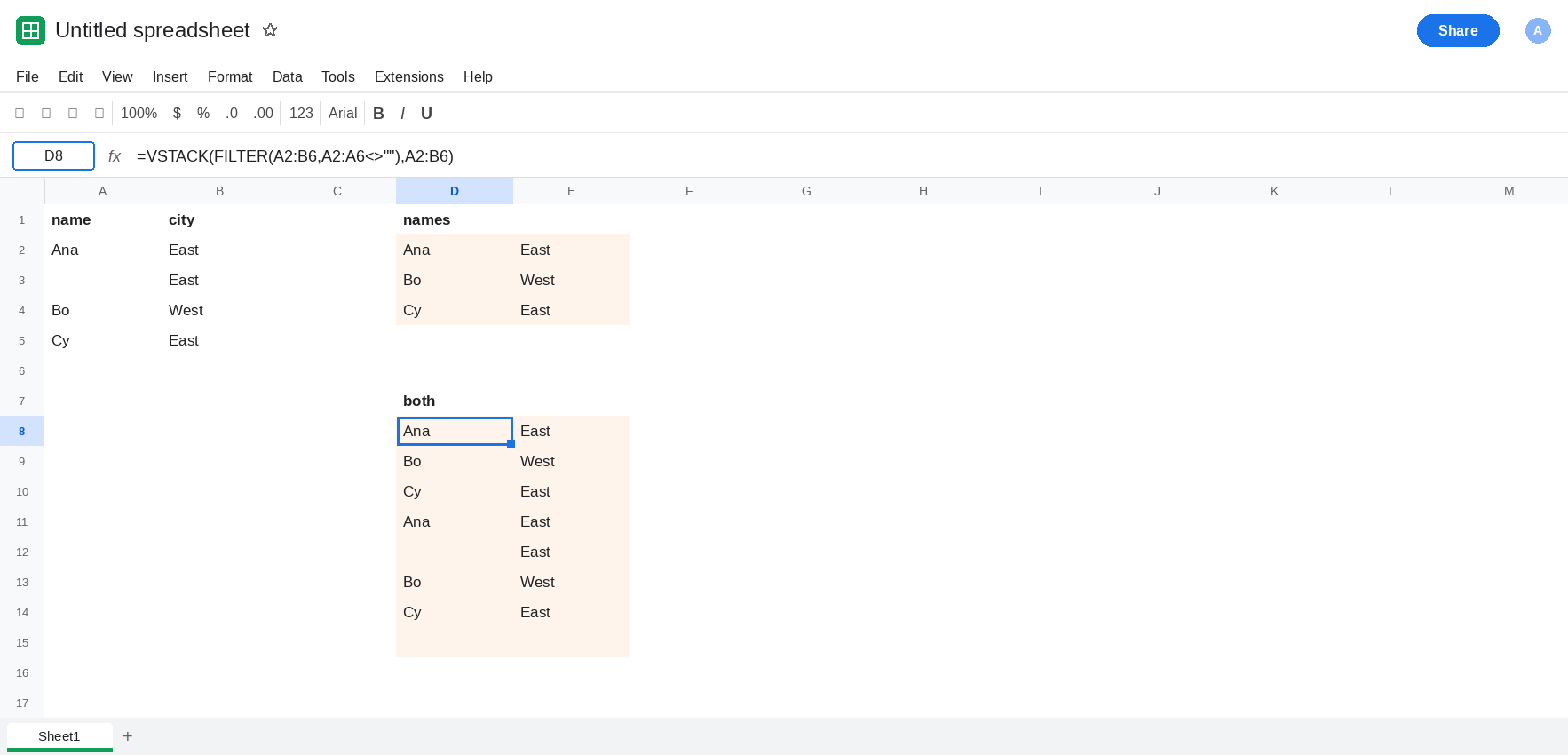Decrease decimal places (.0)
Viewport: 1568px width, 755px height.
pyautogui.click(x=232, y=114)
